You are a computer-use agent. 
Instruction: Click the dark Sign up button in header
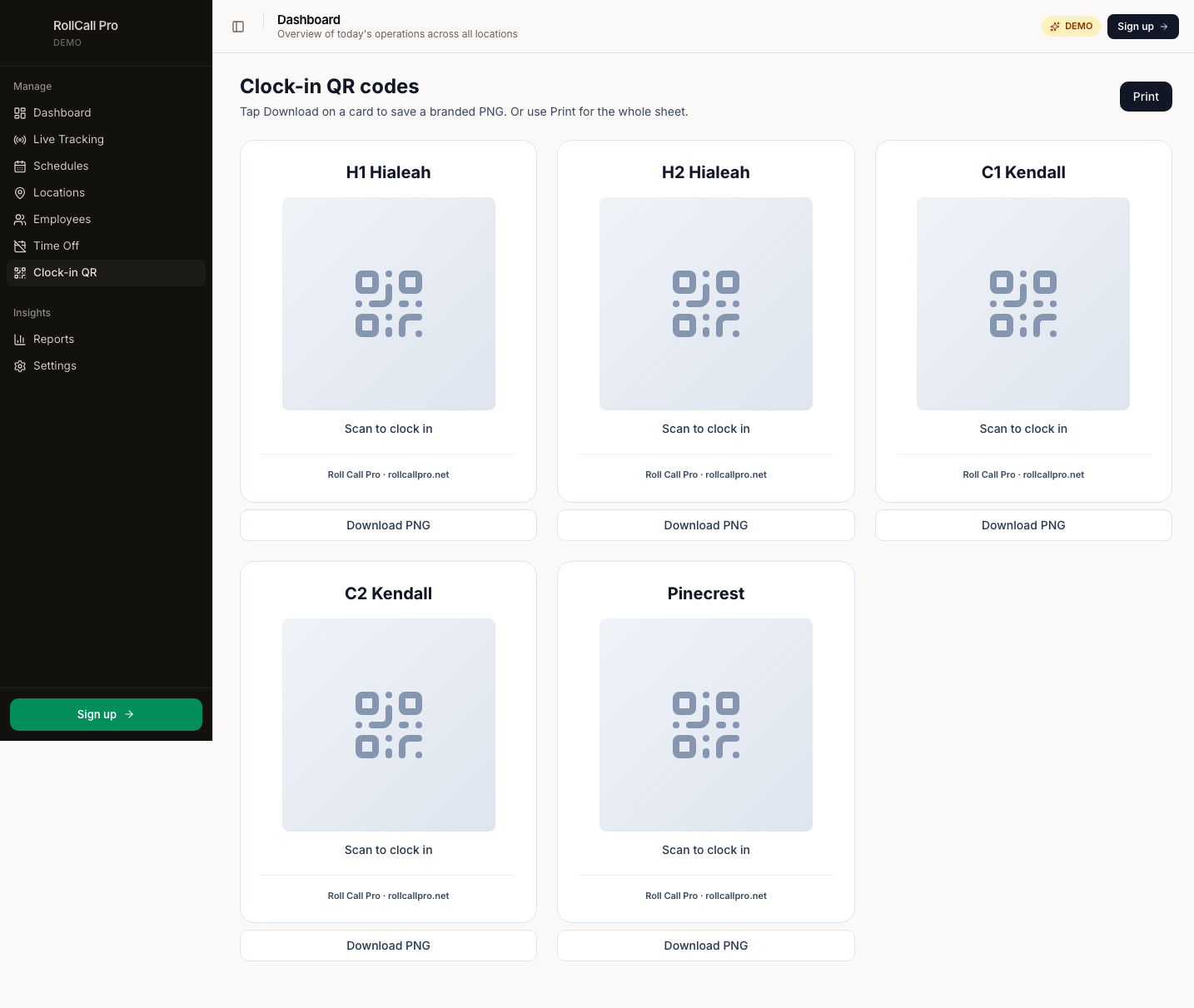[1143, 27]
